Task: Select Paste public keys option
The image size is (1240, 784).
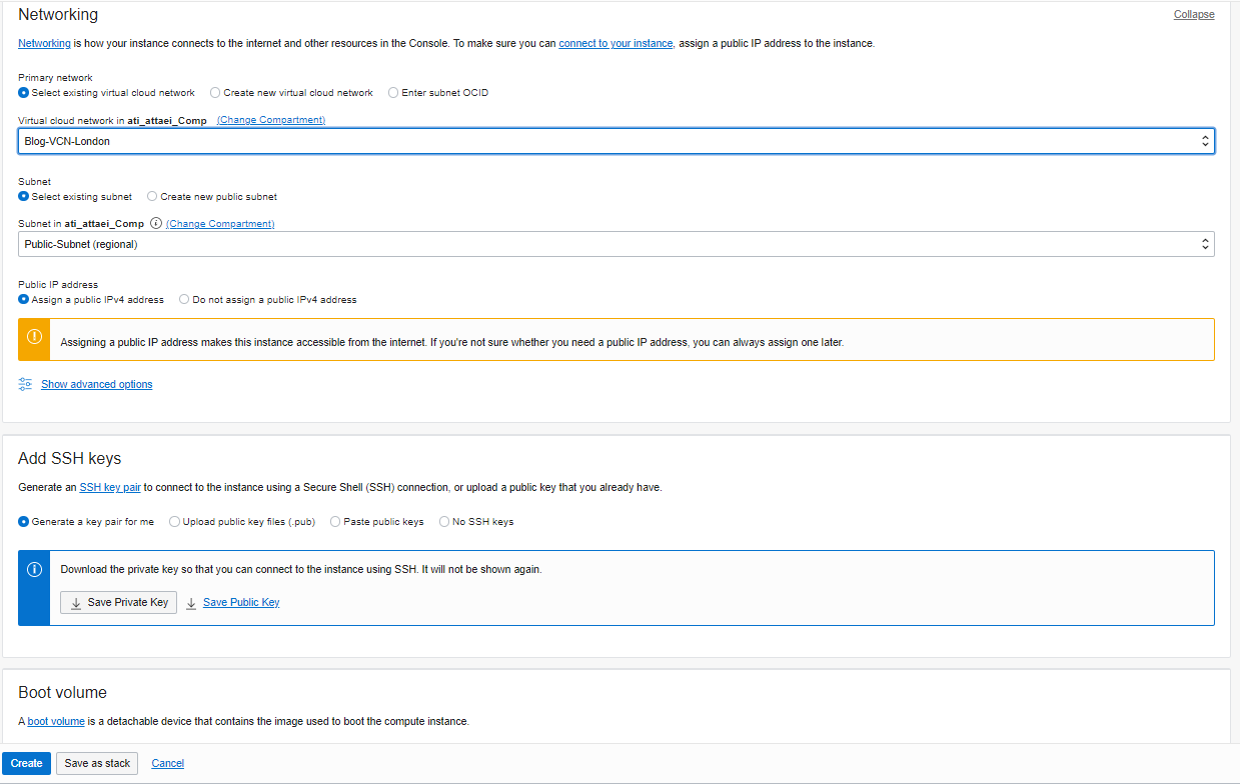Action: point(335,522)
